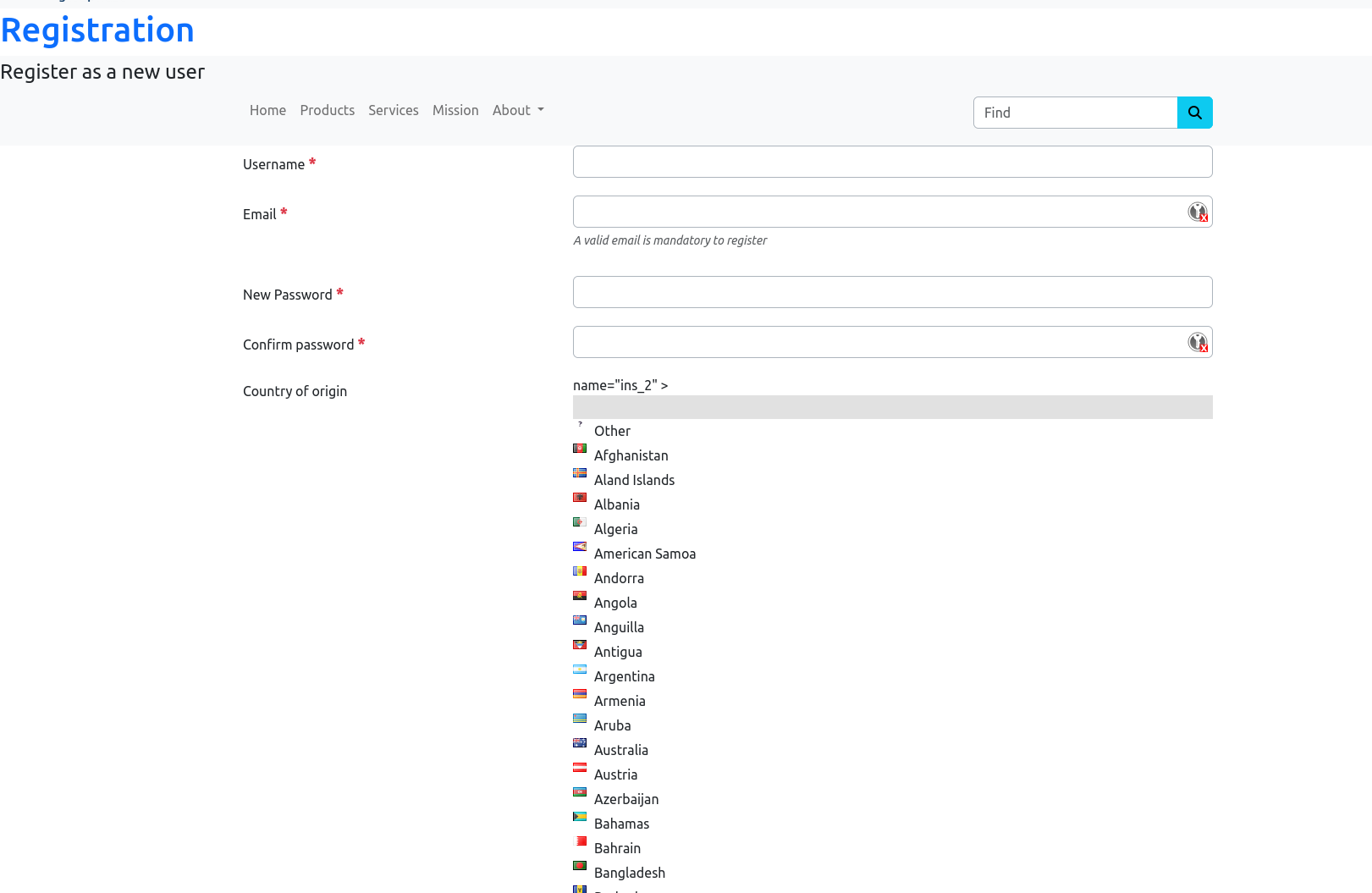Open the Mission menu item
The image size is (1372, 893).
(455, 110)
